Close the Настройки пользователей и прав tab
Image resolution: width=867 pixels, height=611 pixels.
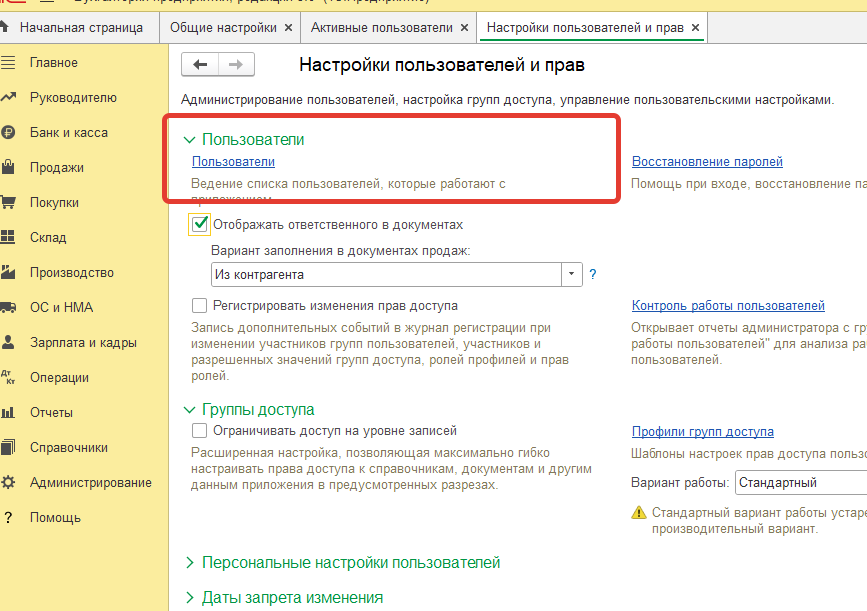[x=696, y=28]
